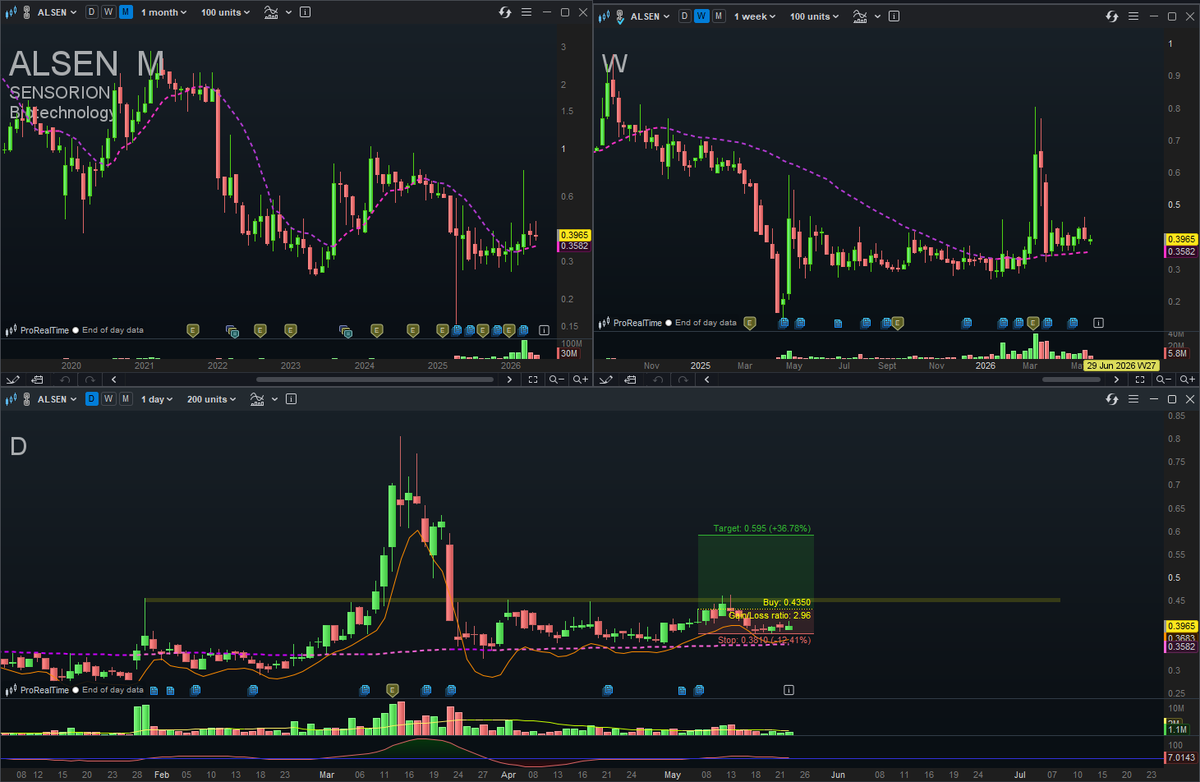Click link-group chain icon in weekly chart
The height and width of the screenshot is (782, 1200).
click(621, 16)
